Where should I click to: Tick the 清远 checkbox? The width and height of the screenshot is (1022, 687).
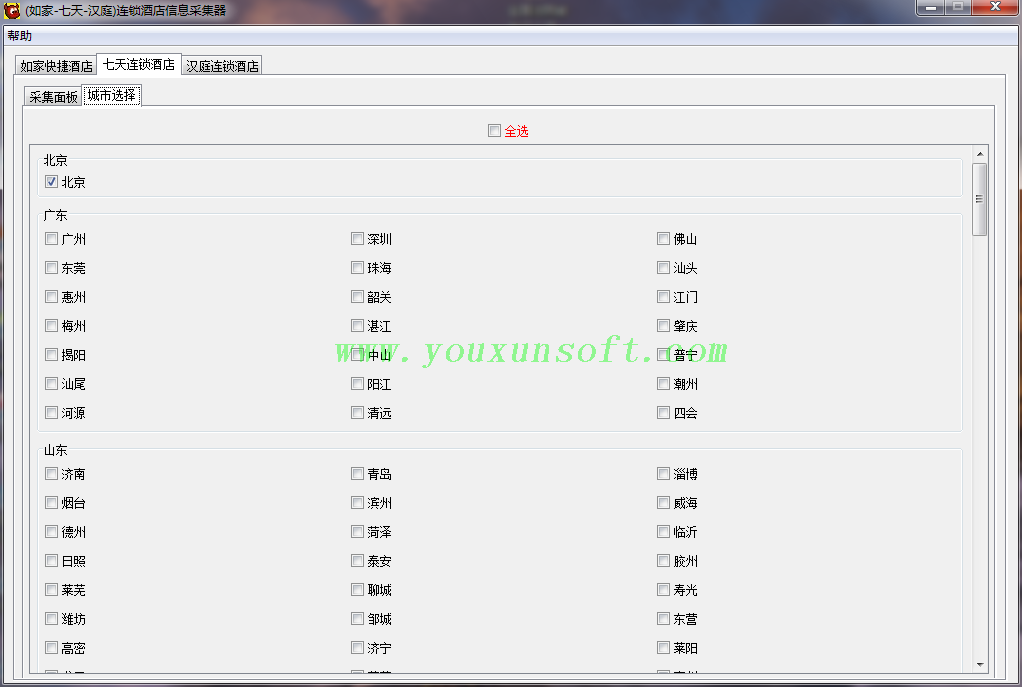357,413
